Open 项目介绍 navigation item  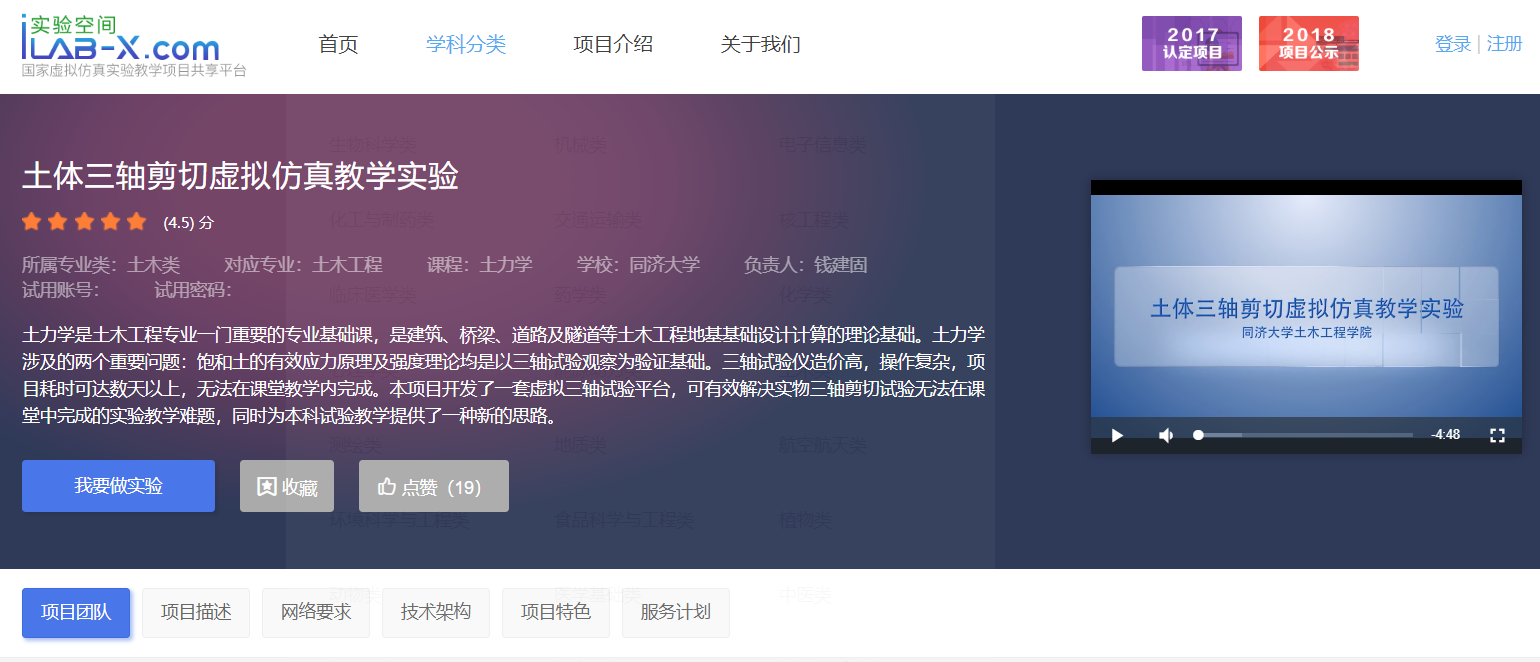click(x=613, y=44)
